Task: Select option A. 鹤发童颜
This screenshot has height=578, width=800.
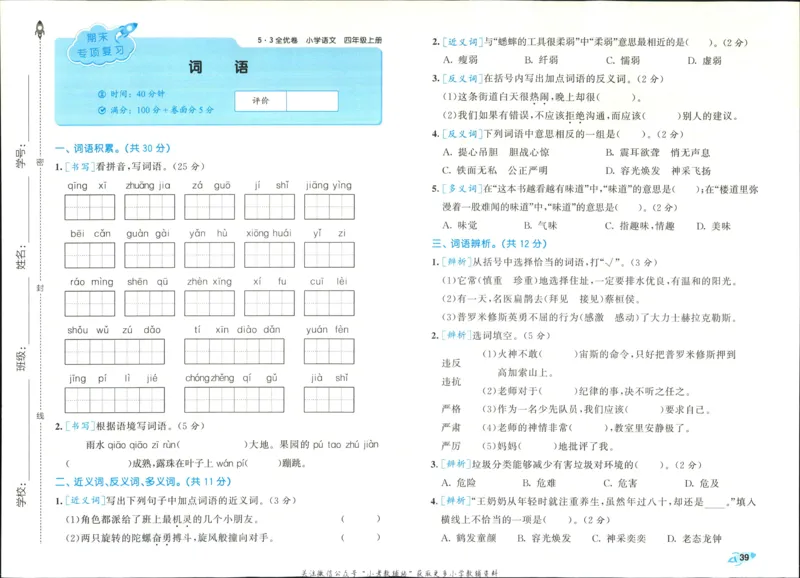Action: click(x=468, y=538)
